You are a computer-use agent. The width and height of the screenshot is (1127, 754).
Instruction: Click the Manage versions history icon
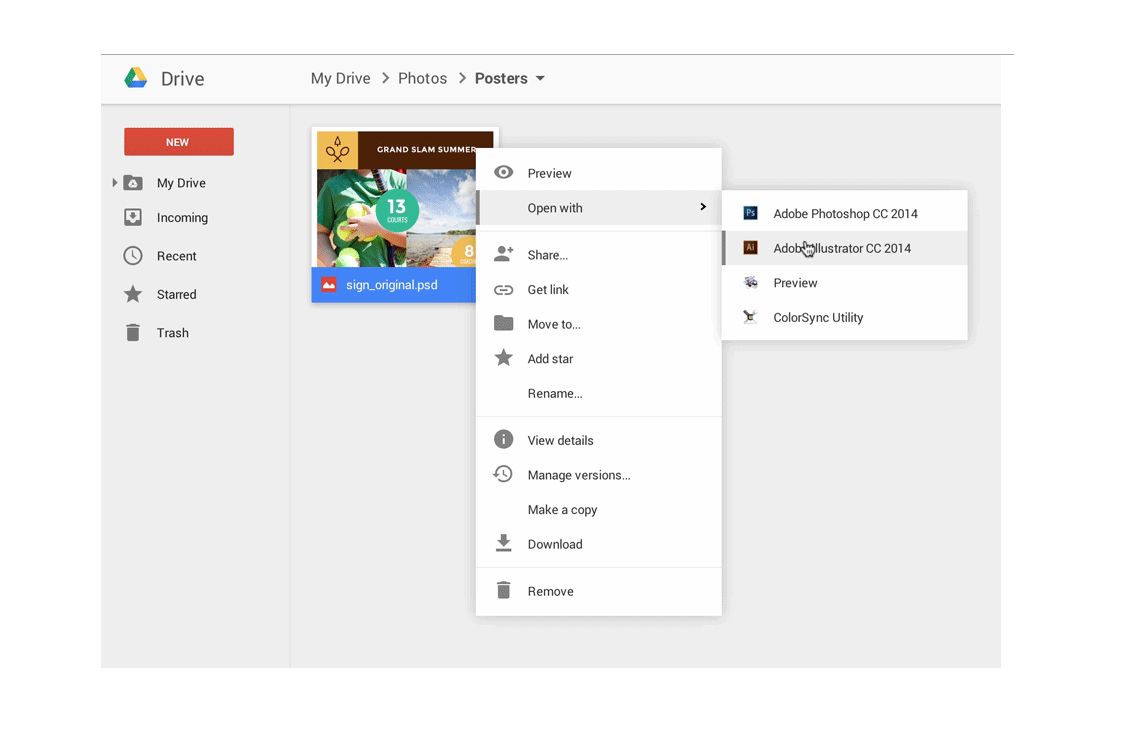pos(503,474)
